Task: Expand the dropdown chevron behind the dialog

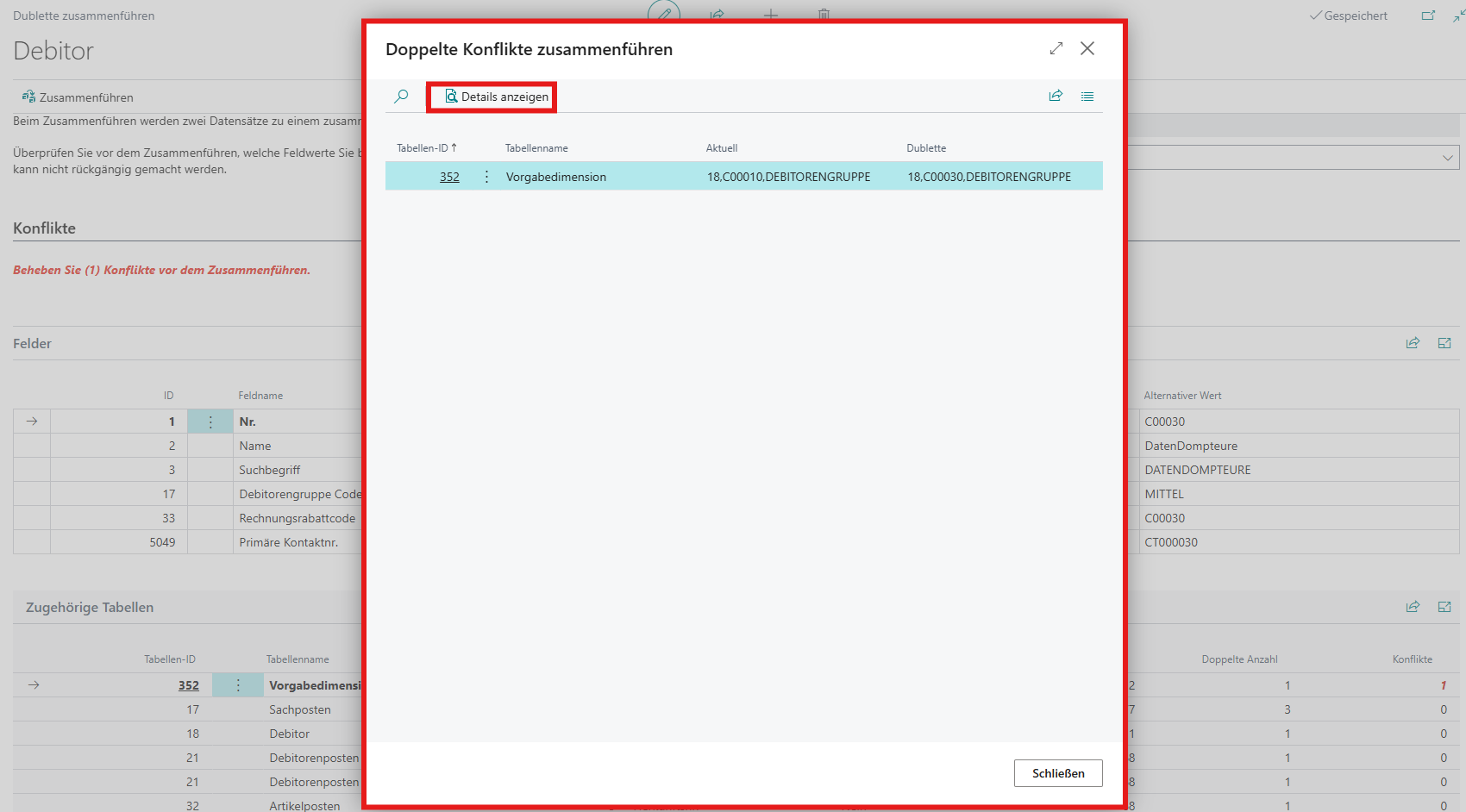Action: 1447,158
